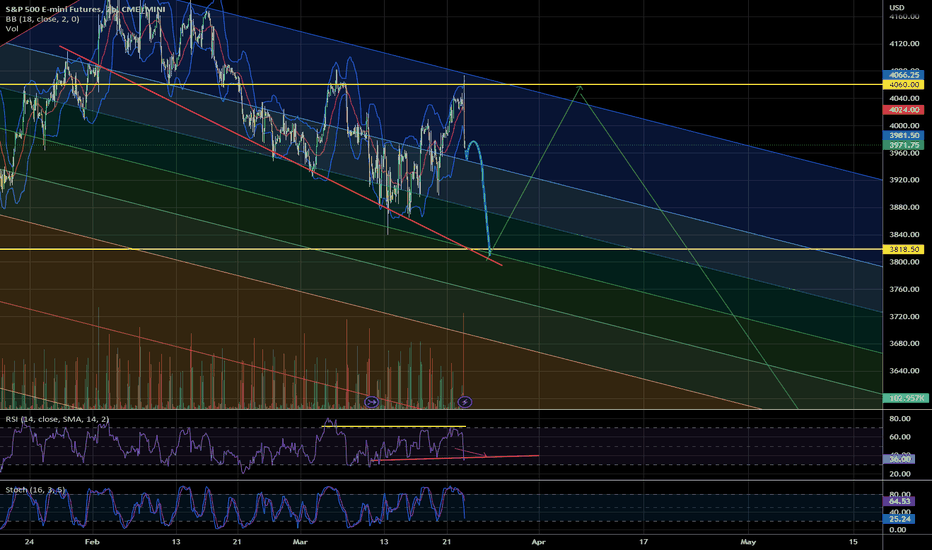
Task: Click the 60.00 value on the RSI scale
Action: [900, 437]
